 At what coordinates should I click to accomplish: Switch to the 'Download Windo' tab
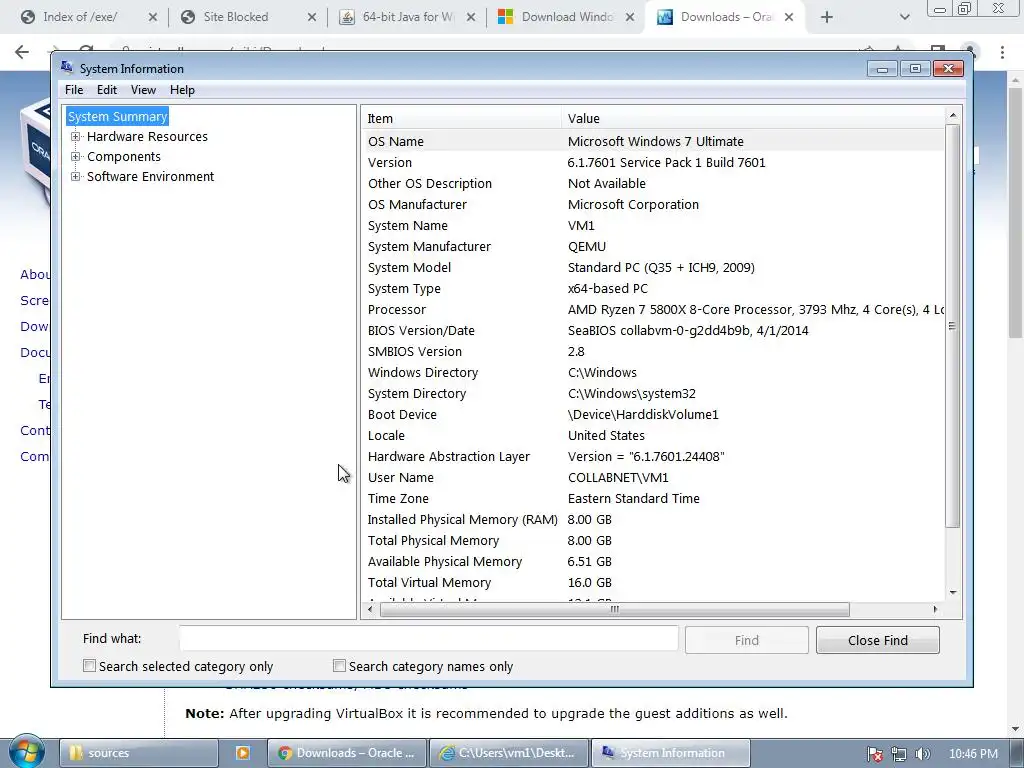(x=567, y=17)
